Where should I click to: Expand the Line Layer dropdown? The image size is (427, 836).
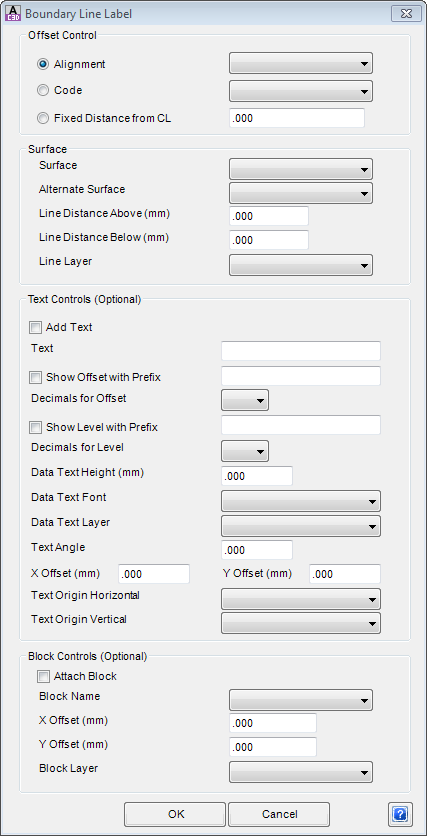click(301, 265)
